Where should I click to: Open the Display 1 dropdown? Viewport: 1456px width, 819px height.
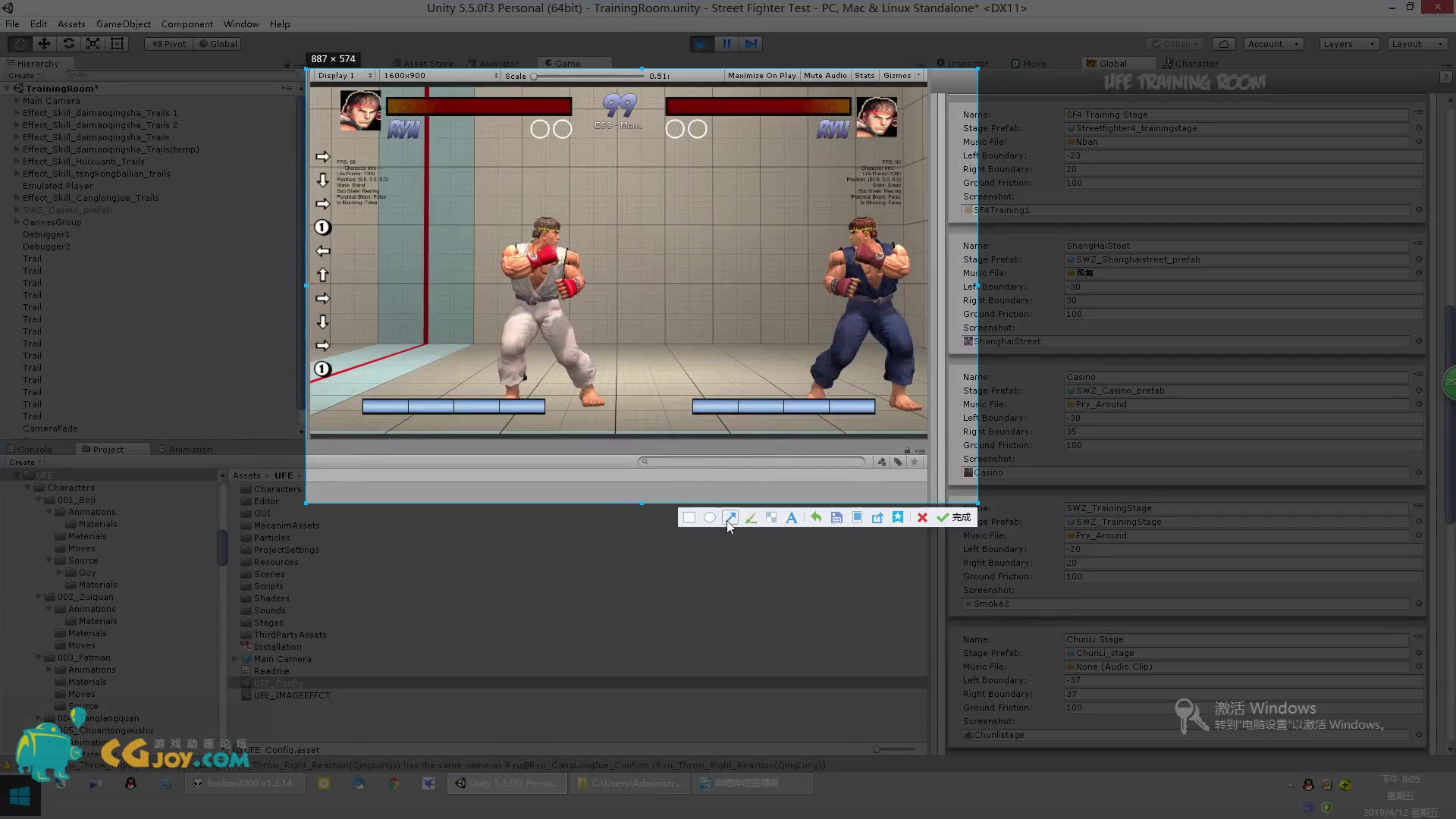click(x=345, y=76)
